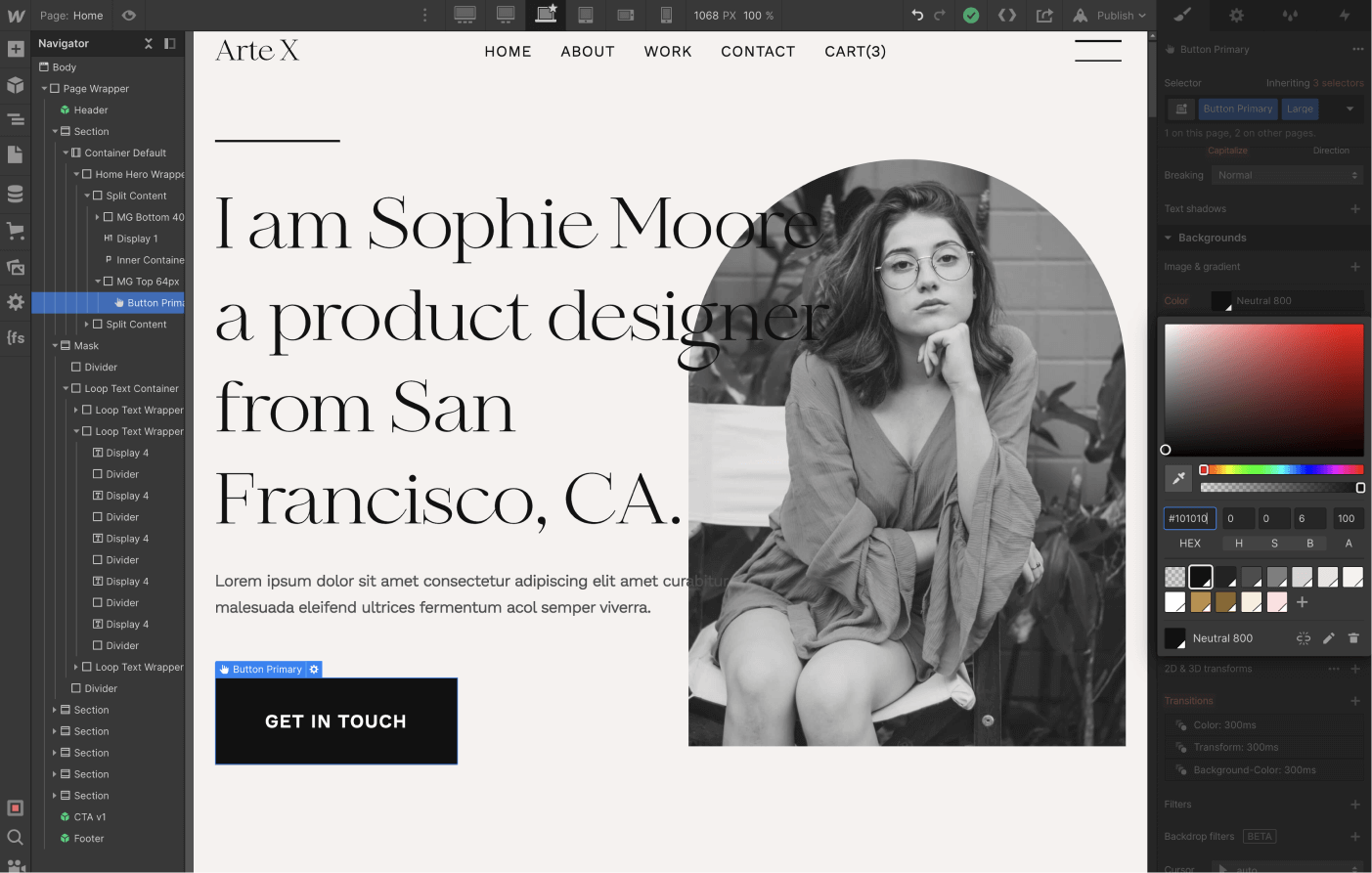Open the Ecommerce panel
Screen dimensions: 1372x873
point(15,228)
